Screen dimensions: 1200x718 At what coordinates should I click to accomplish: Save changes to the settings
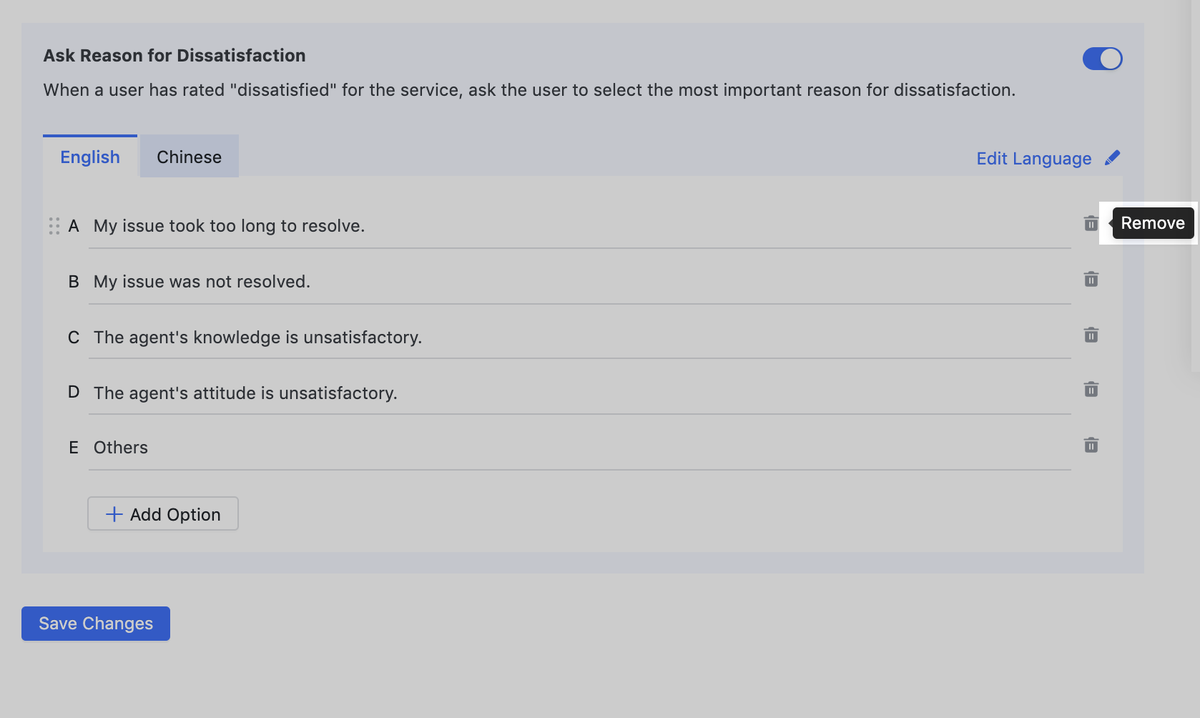pos(96,623)
